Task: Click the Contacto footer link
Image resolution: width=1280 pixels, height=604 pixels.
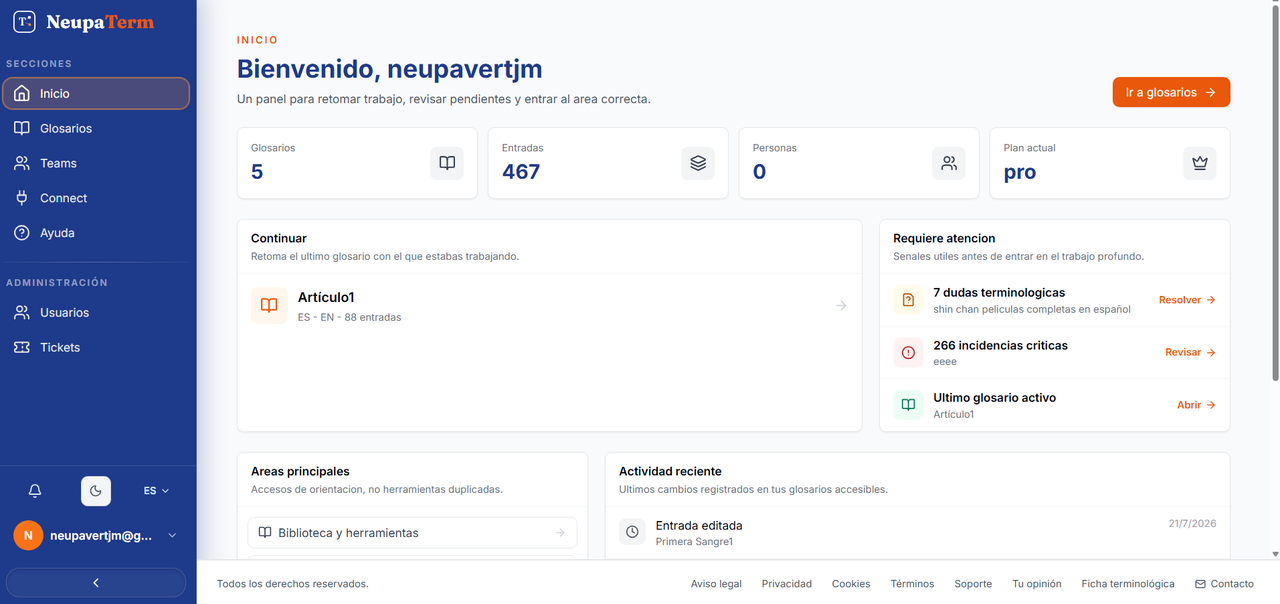Action: click(1224, 584)
